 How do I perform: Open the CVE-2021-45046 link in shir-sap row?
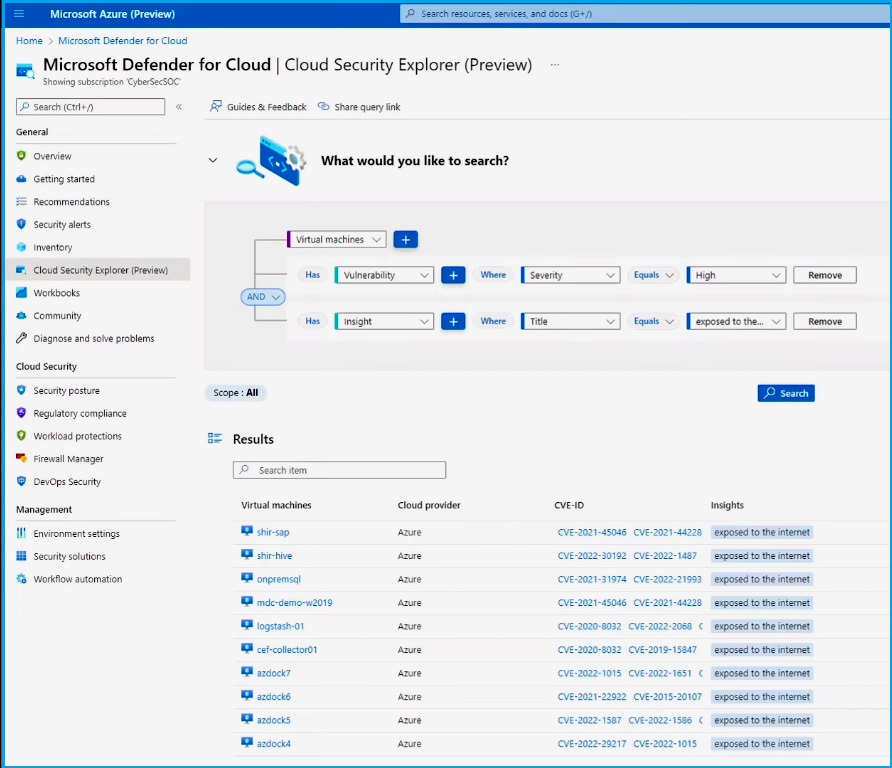[592, 532]
